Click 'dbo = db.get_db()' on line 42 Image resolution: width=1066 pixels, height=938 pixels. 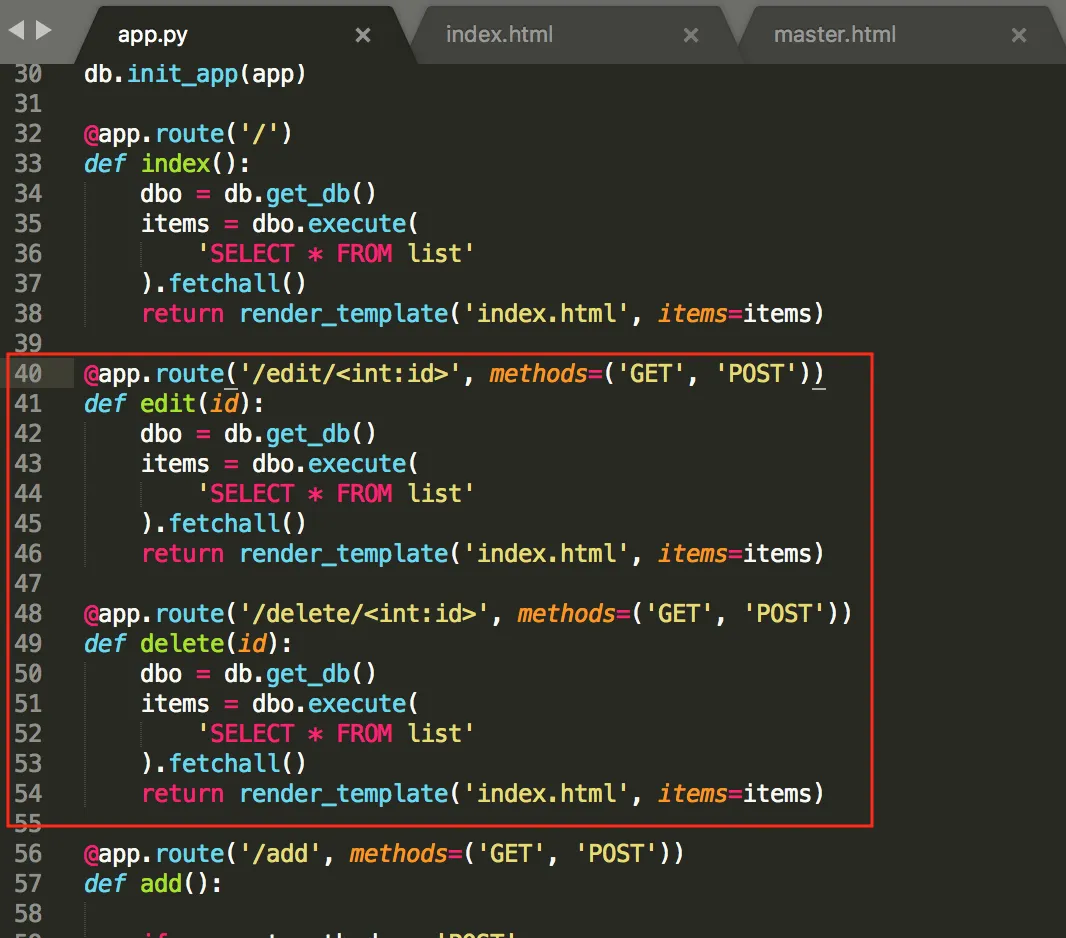click(258, 434)
